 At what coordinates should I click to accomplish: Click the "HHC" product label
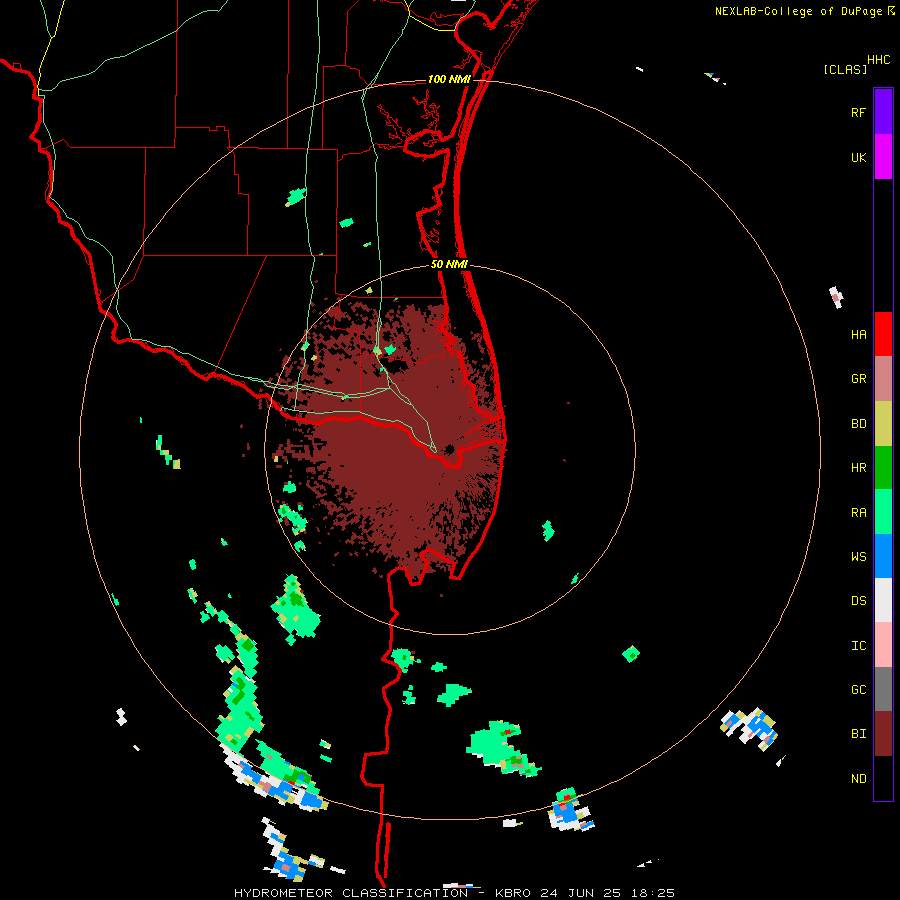878,60
